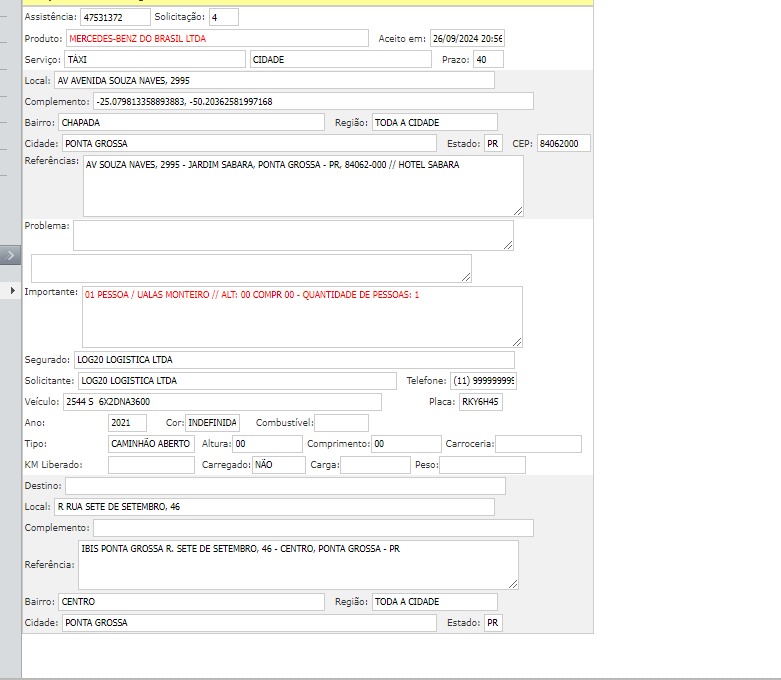
Task: Click the Estado field next to CEP
Action: (x=493, y=143)
